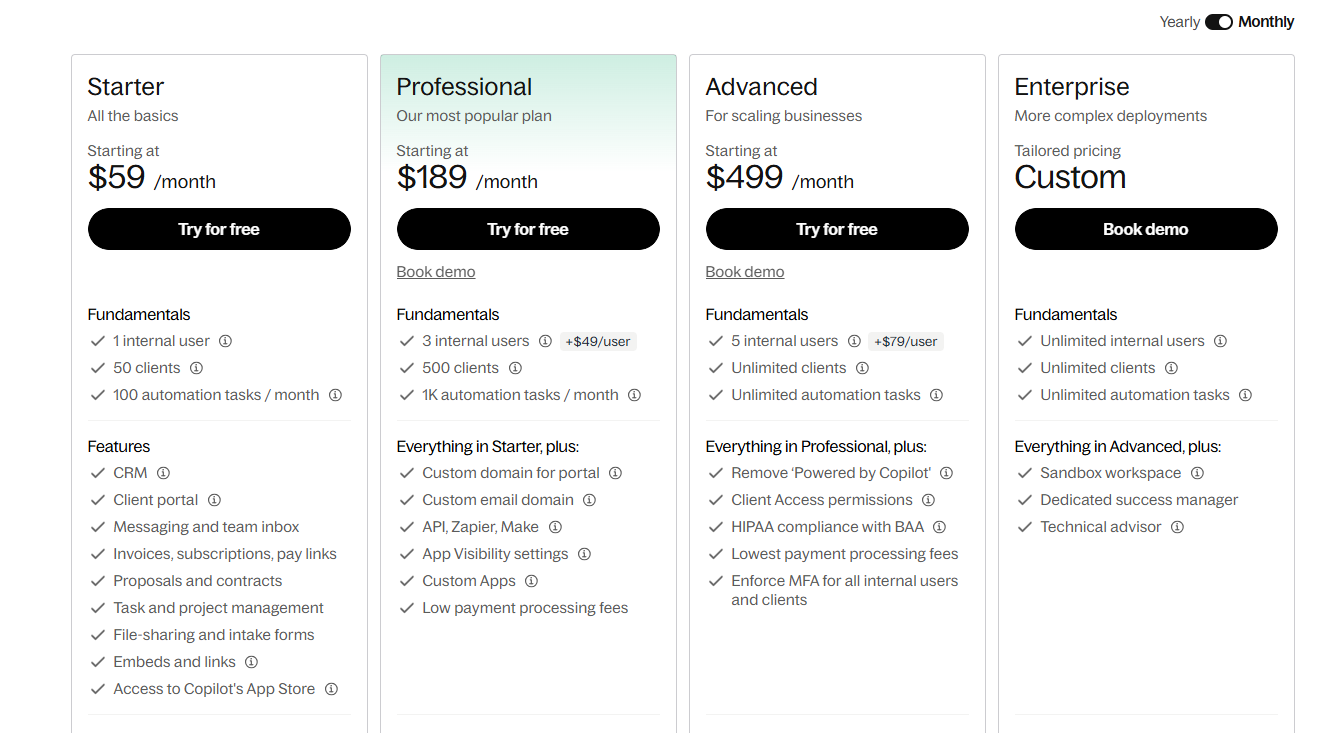This screenshot has width=1343, height=733.
Task: Toggle the Yearly/Monthly billing switch
Action: point(1219,22)
